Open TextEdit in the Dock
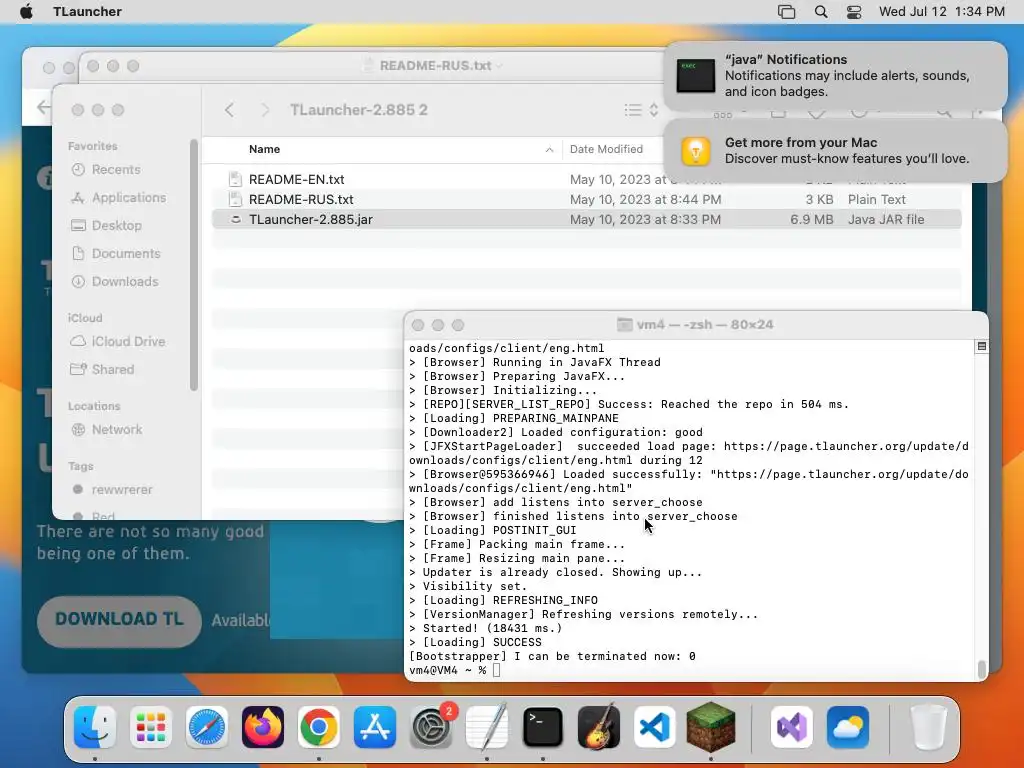The width and height of the screenshot is (1024, 768). click(x=487, y=727)
